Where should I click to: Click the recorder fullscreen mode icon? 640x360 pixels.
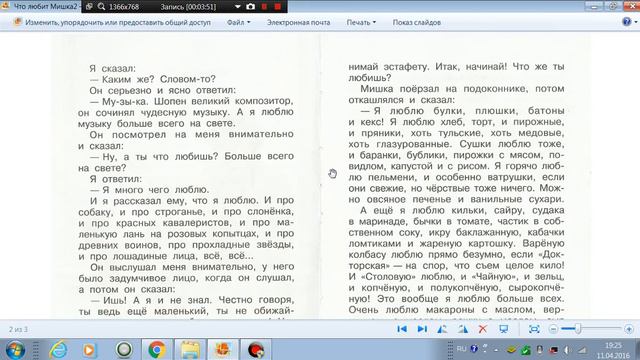click(89, 7)
